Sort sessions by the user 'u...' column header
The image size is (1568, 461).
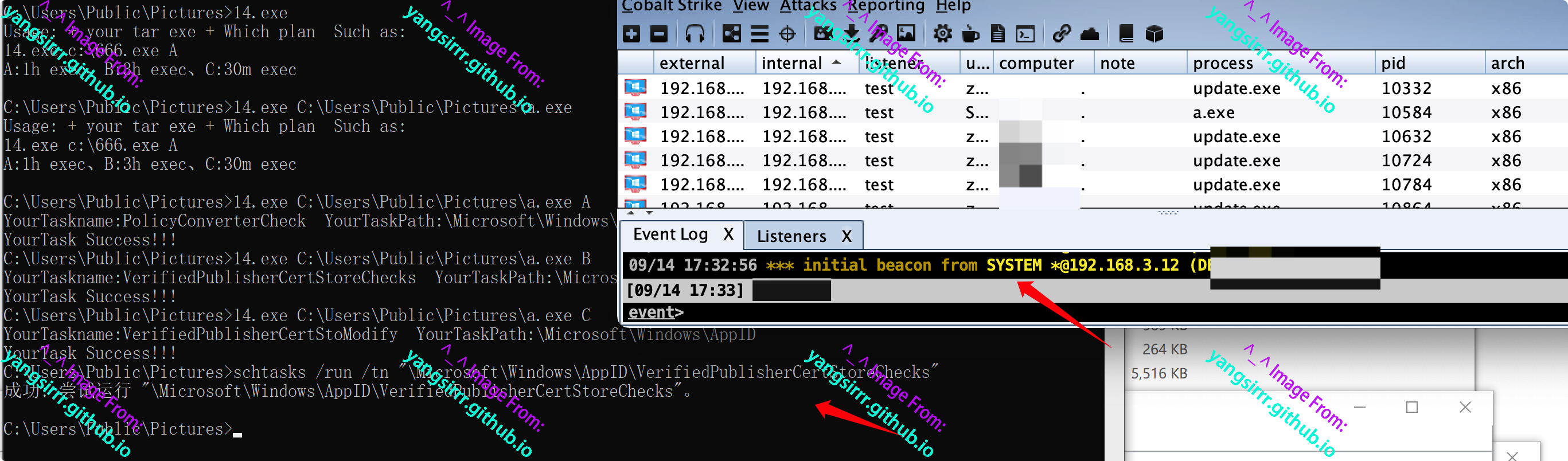click(x=976, y=63)
